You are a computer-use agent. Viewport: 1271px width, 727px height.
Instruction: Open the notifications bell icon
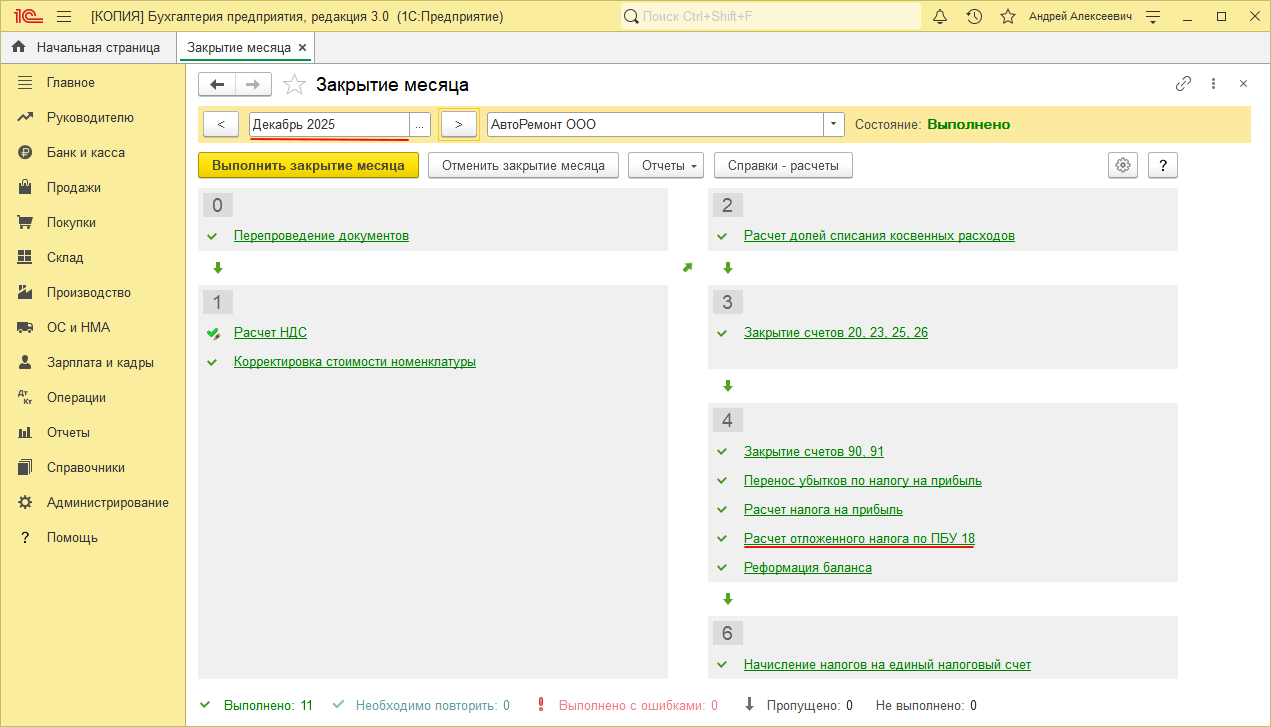pyautogui.click(x=940, y=17)
